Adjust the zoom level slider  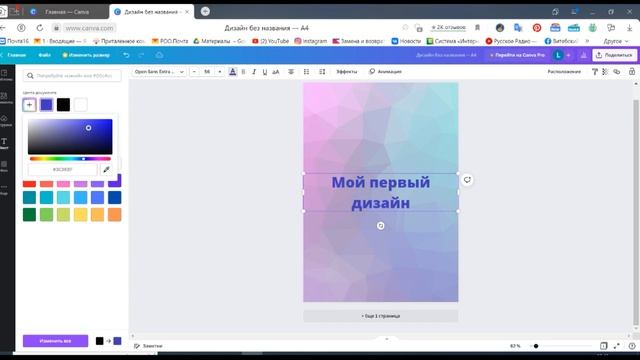[x=562, y=346]
